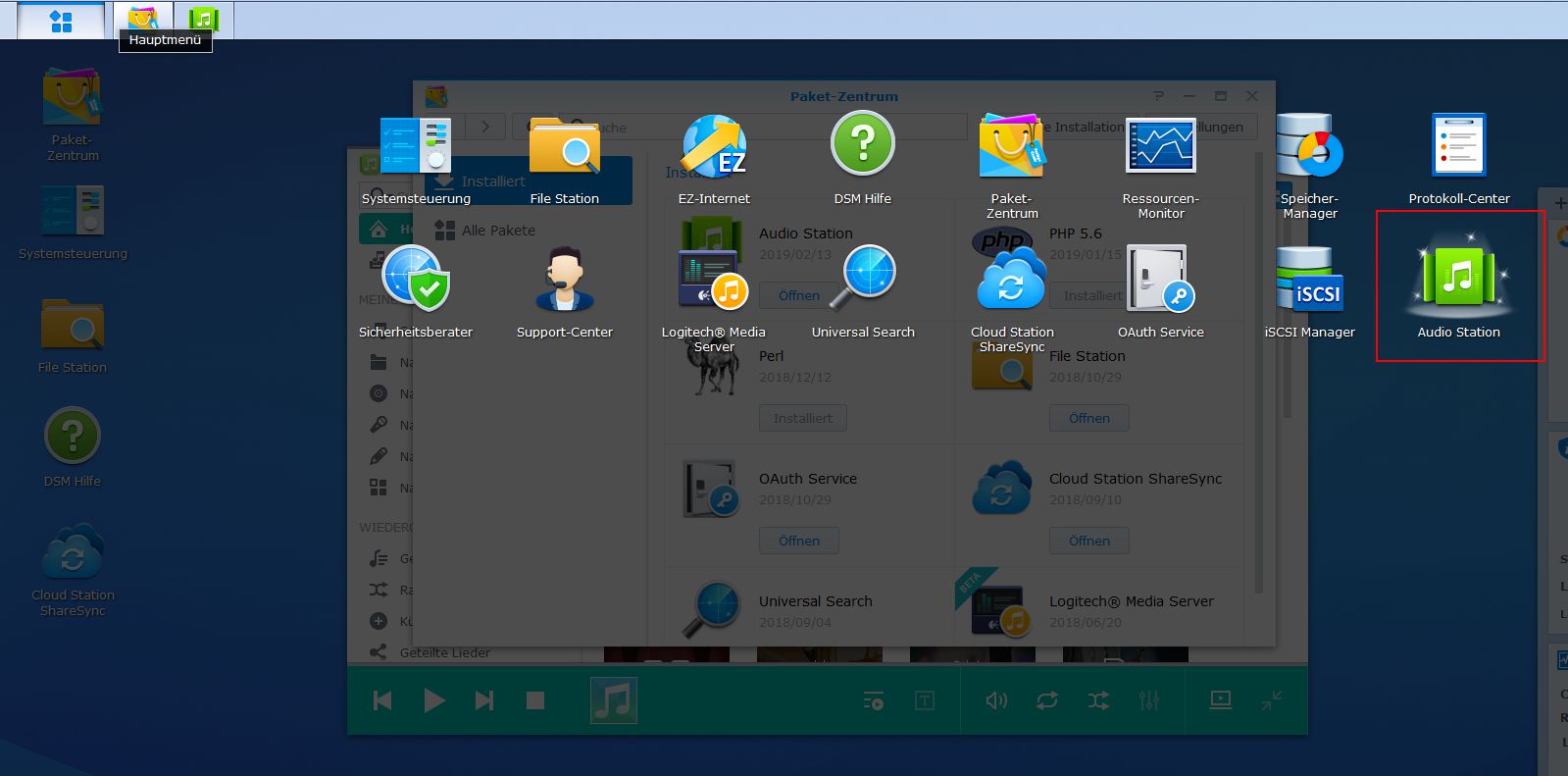This screenshot has height=776, width=1568.
Task: Launch Audio Station from the main menu
Action: [1459, 285]
